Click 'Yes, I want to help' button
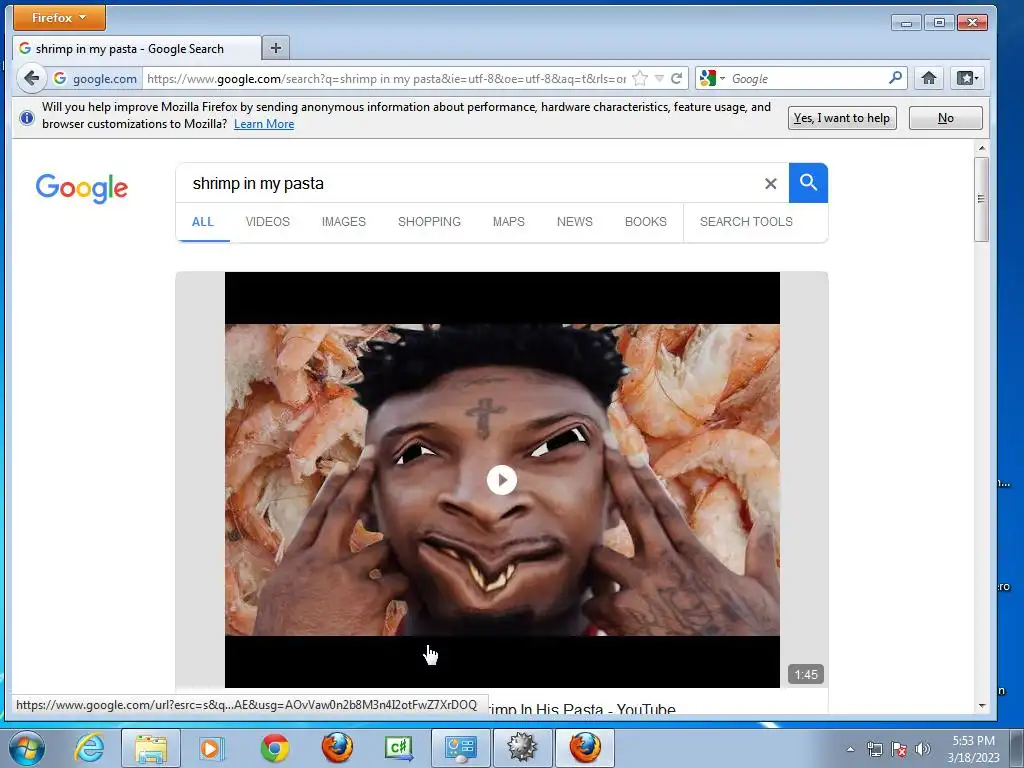The height and width of the screenshot is (768, 1024). [x=842, y=118]
